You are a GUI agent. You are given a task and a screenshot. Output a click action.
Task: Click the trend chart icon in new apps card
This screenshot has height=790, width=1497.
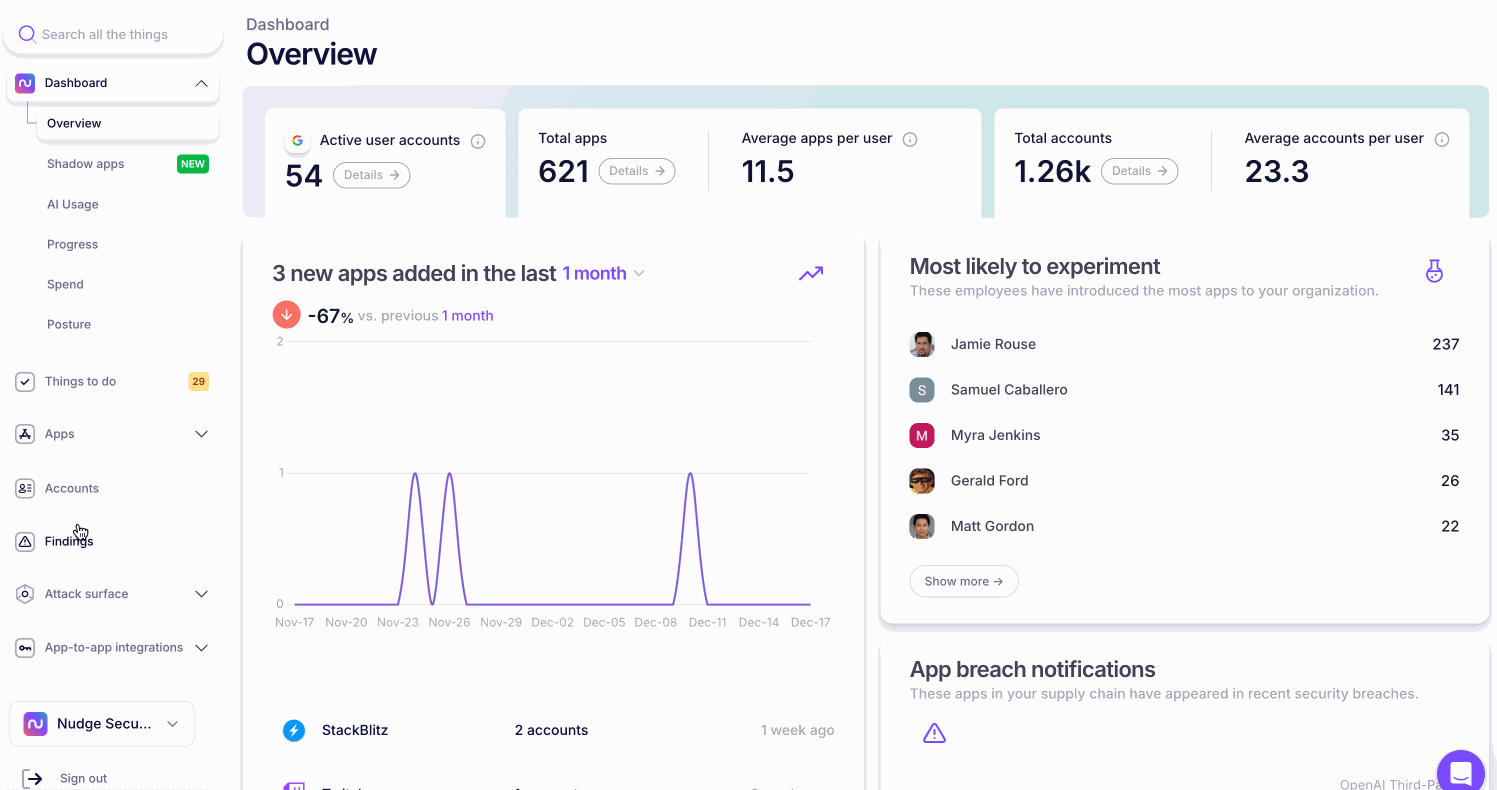click(811, 274)
